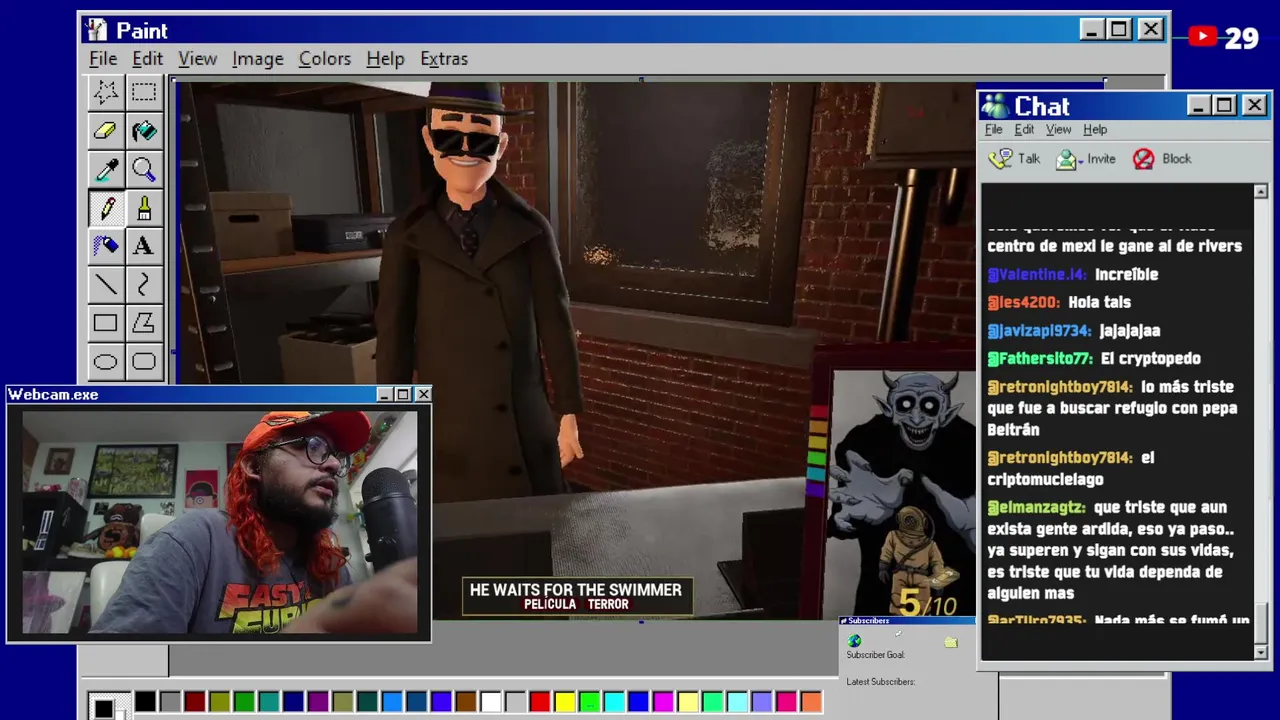Open the Extras menu
Viewport: 1280px width, 720px height.
pyautogui.click(x=444, y=59)
